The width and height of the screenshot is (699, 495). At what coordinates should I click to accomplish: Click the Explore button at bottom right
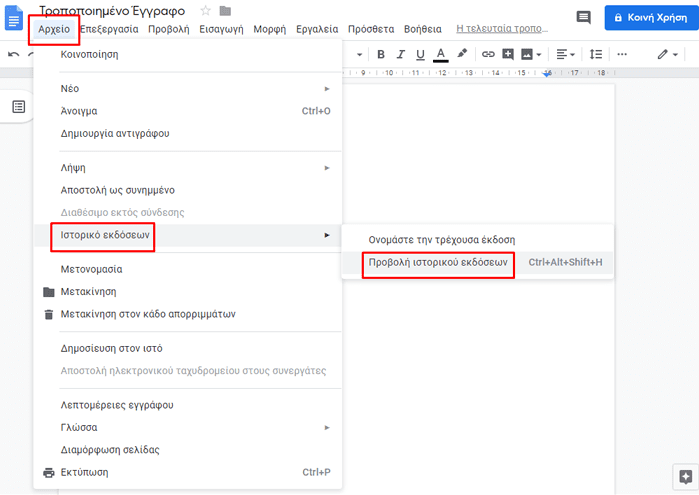click(x=686, y=476)
